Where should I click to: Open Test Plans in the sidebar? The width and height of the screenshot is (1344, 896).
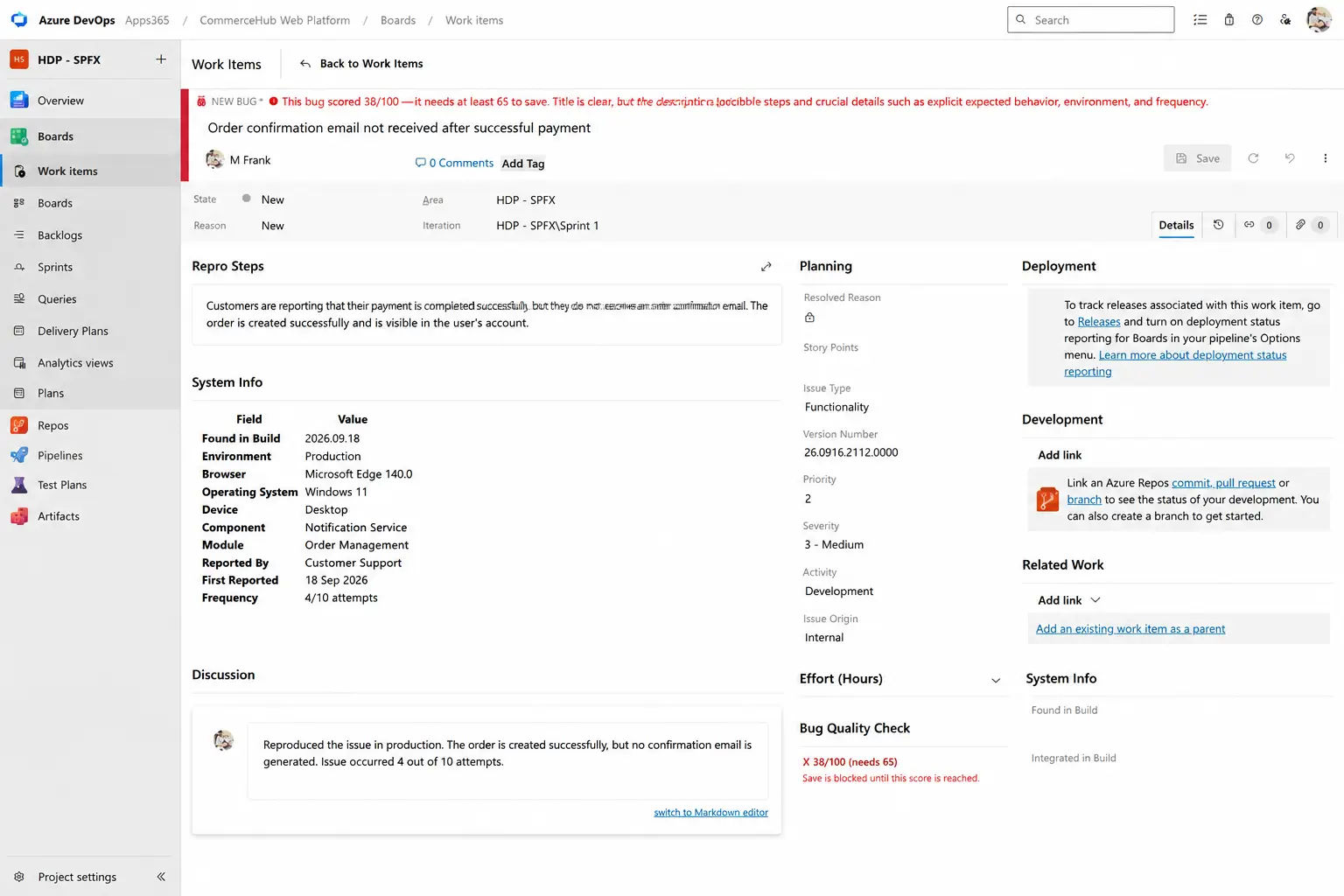90,485
